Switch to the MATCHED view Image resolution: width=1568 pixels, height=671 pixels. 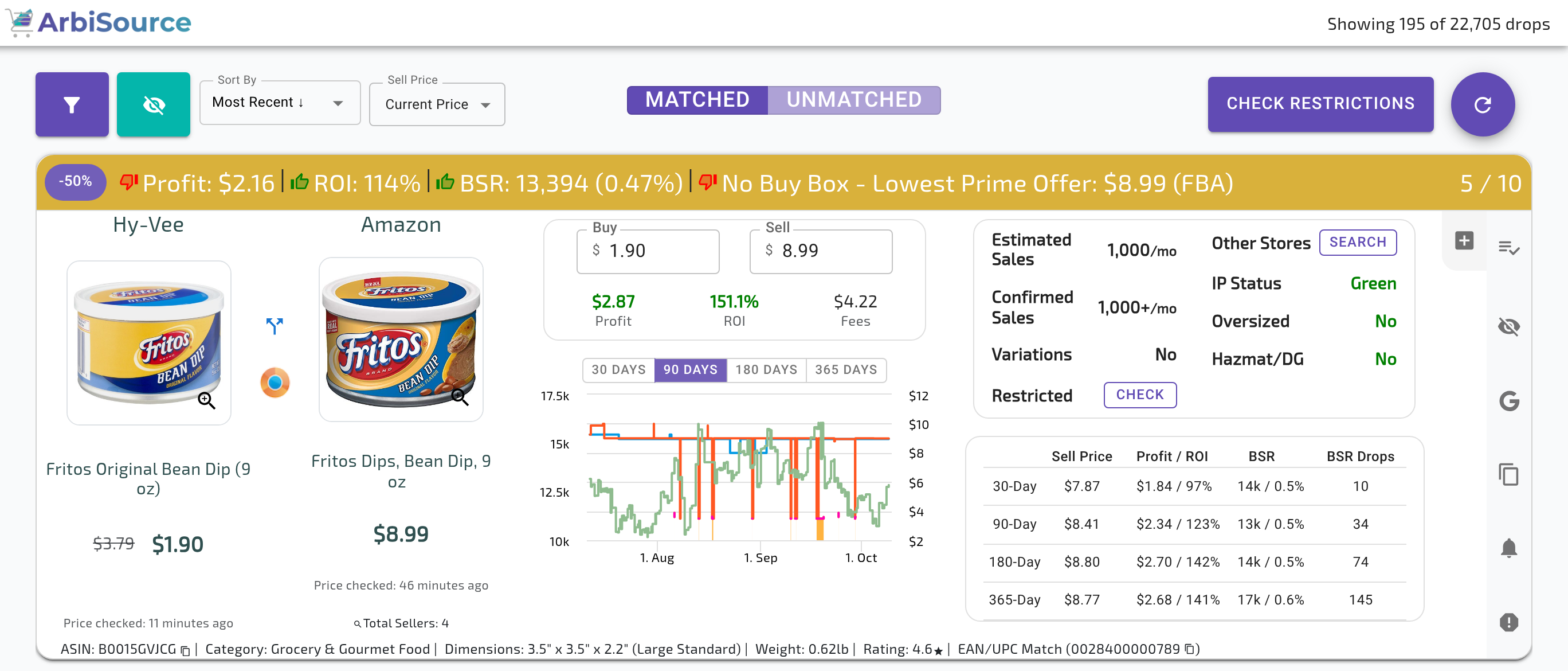[x=697, y=100]
